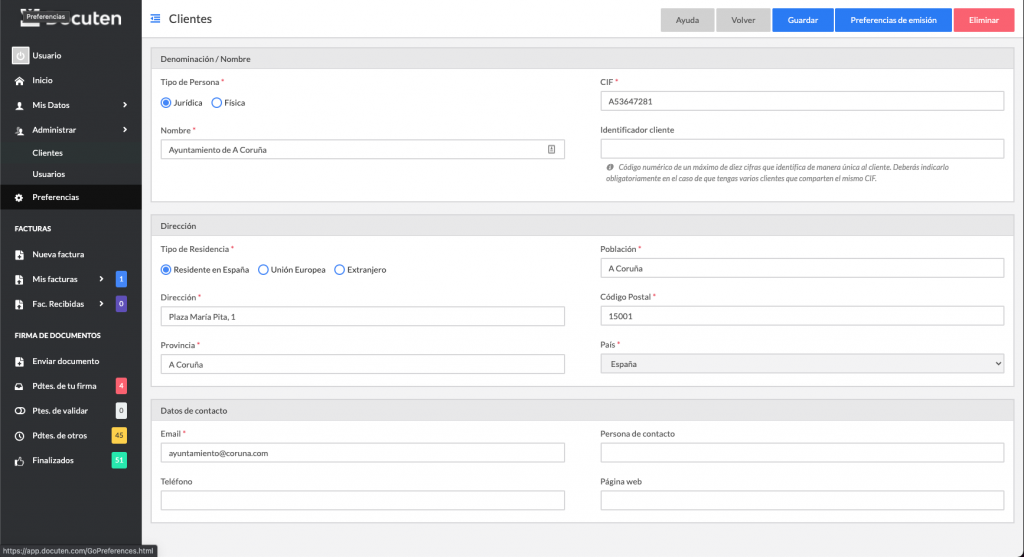Viewport: 1024px width, 557px height.
Task: Click the purple badge 0 on Fac. Recibidas
Action: 121,304
